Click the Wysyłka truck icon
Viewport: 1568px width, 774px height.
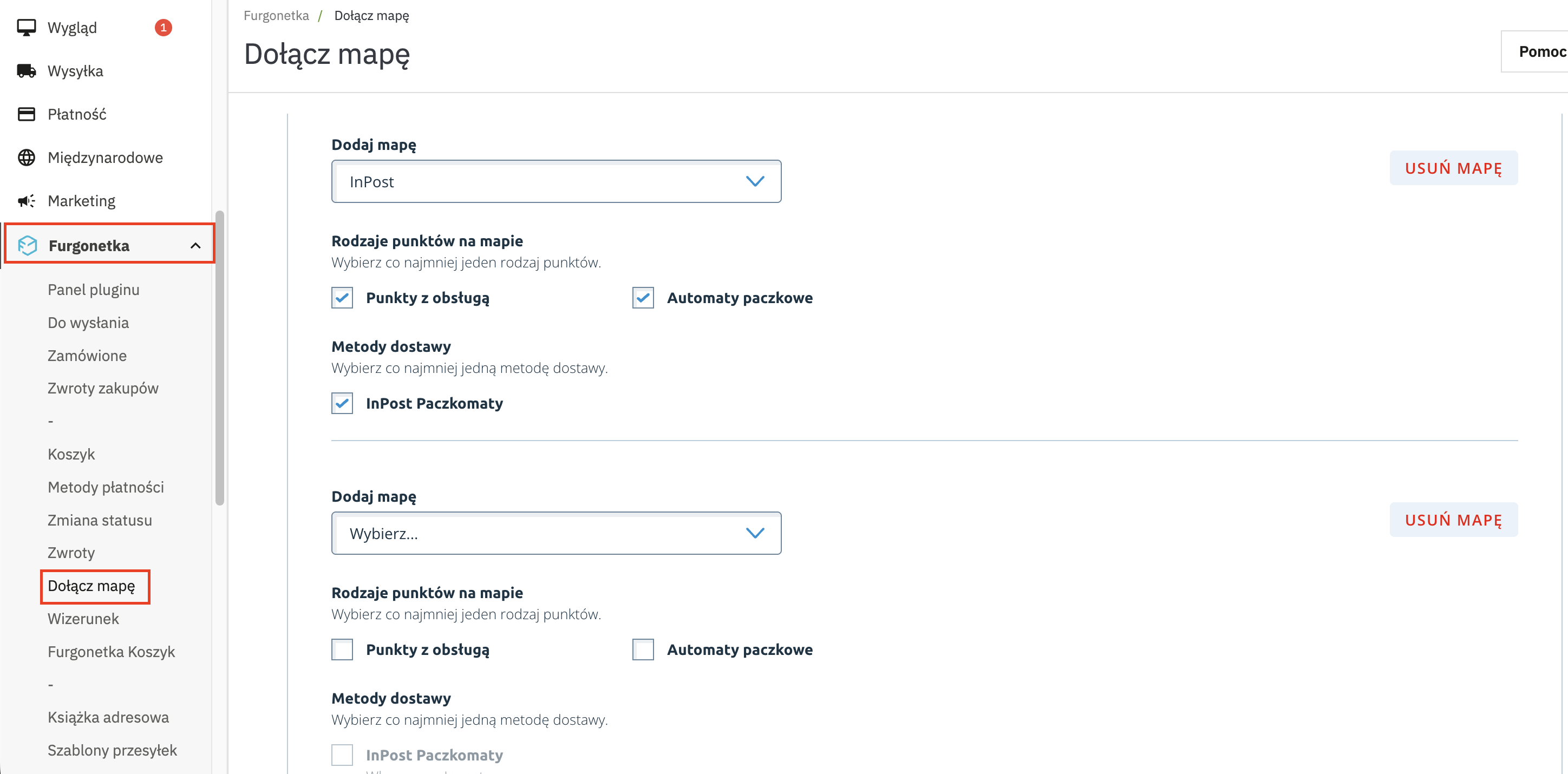pos(26,71)
